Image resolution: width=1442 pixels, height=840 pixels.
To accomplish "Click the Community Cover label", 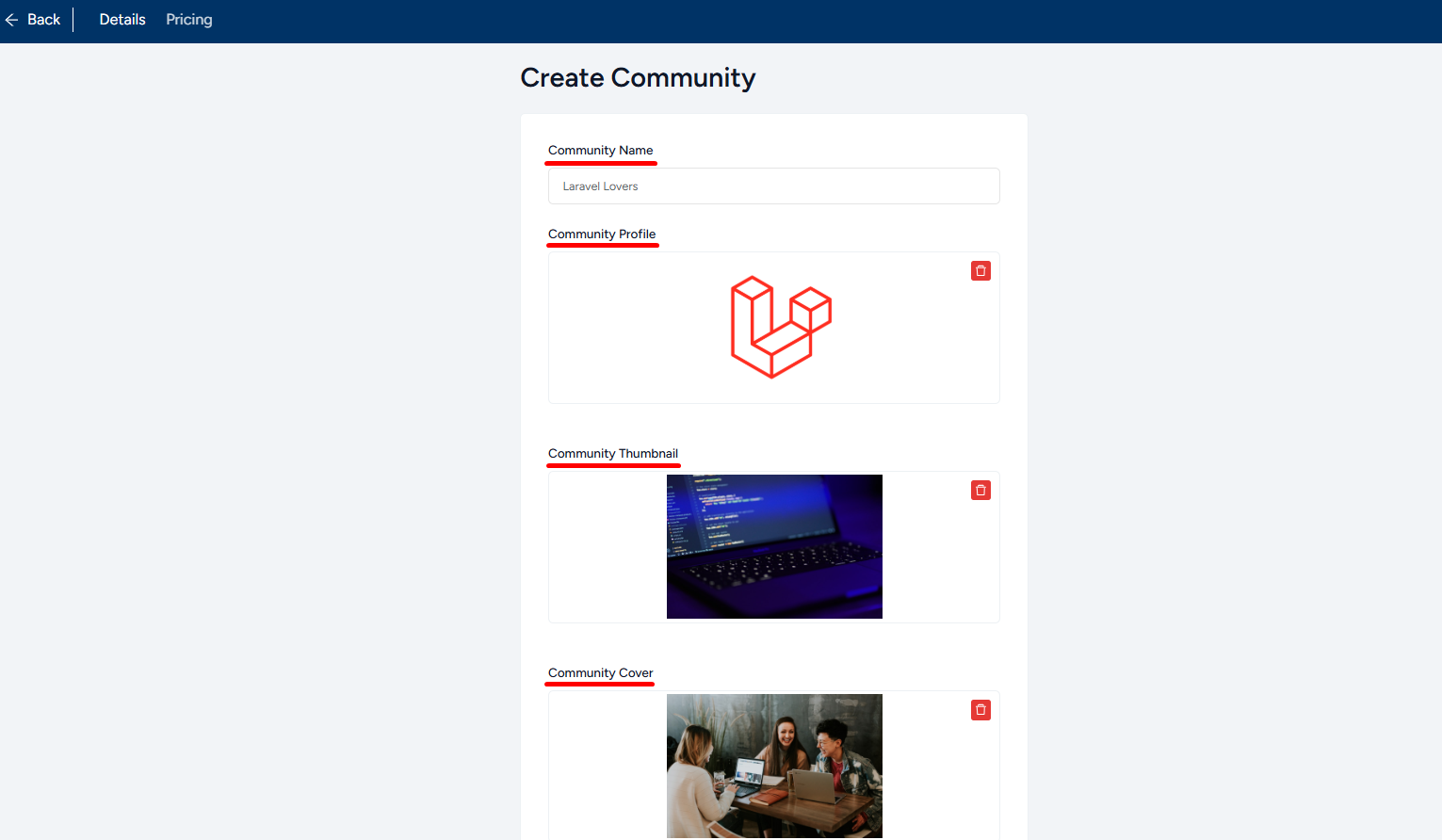I will point(600,673).
